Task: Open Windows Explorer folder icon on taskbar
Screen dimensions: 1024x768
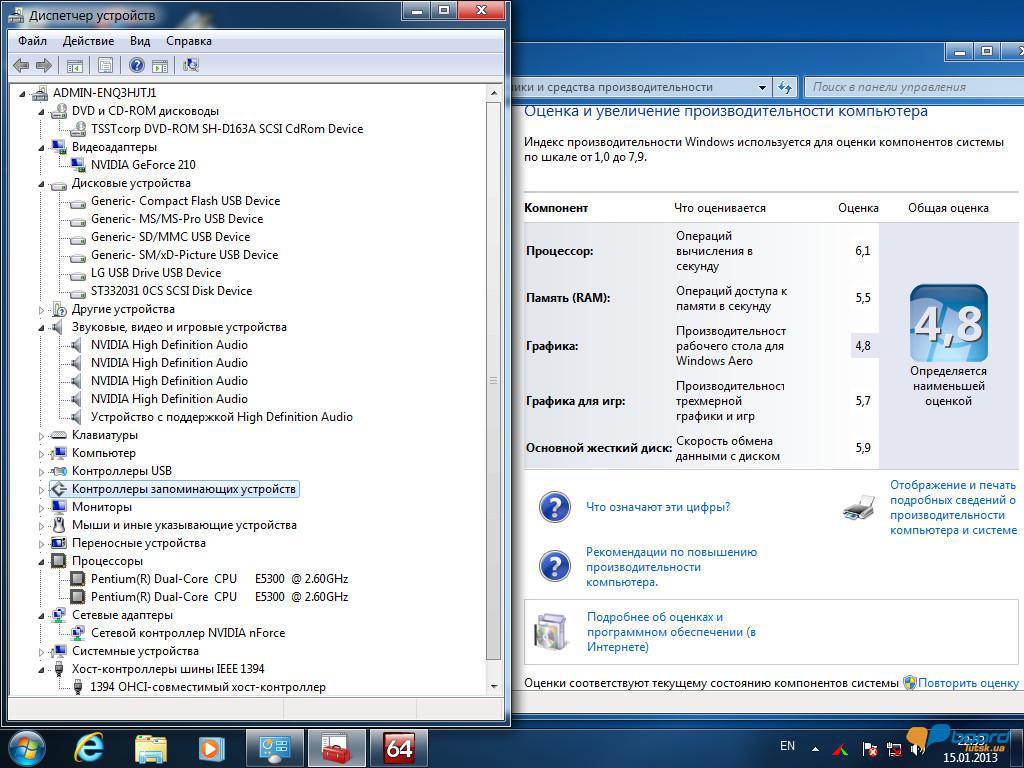Action: coord(150,747)
